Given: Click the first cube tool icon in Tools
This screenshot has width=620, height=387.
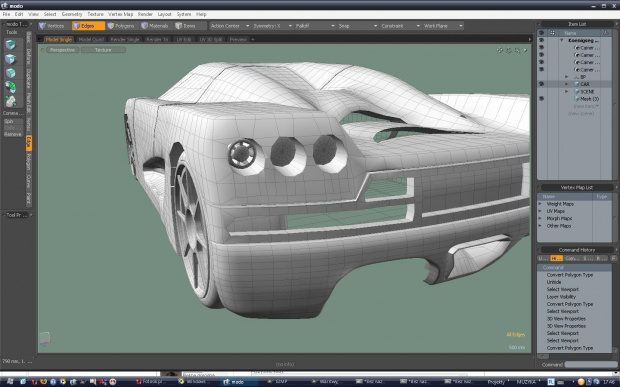Looking at the screenshot, I should (x=11, y=45).
